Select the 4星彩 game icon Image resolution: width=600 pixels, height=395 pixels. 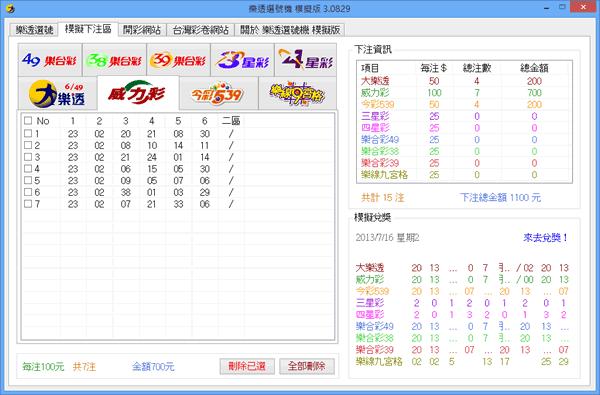point(306,60)
